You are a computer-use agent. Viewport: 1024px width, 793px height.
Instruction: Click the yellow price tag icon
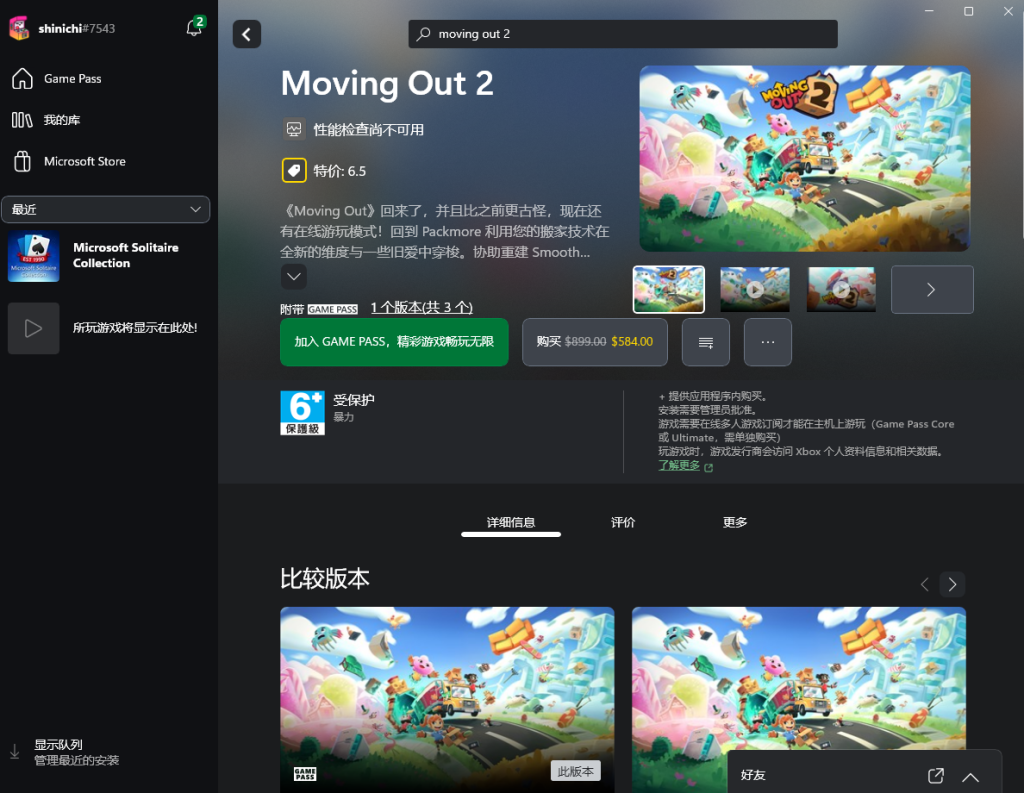(x=294, y=170)
